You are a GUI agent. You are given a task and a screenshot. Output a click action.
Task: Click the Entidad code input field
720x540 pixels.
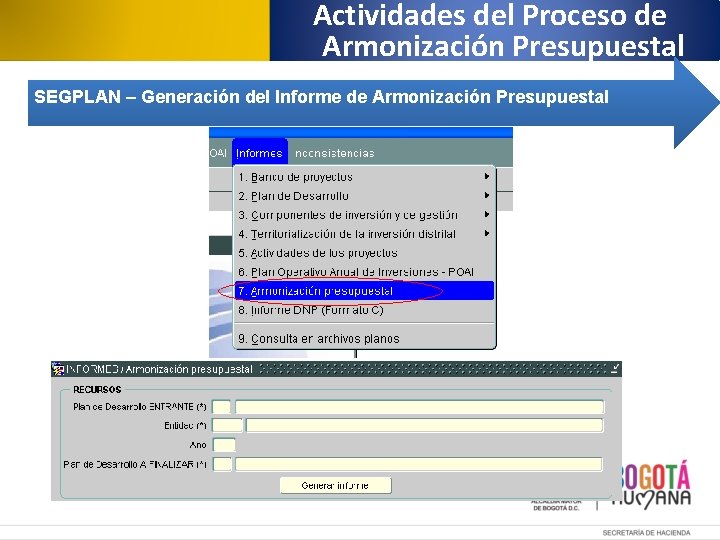pos(227,426)
